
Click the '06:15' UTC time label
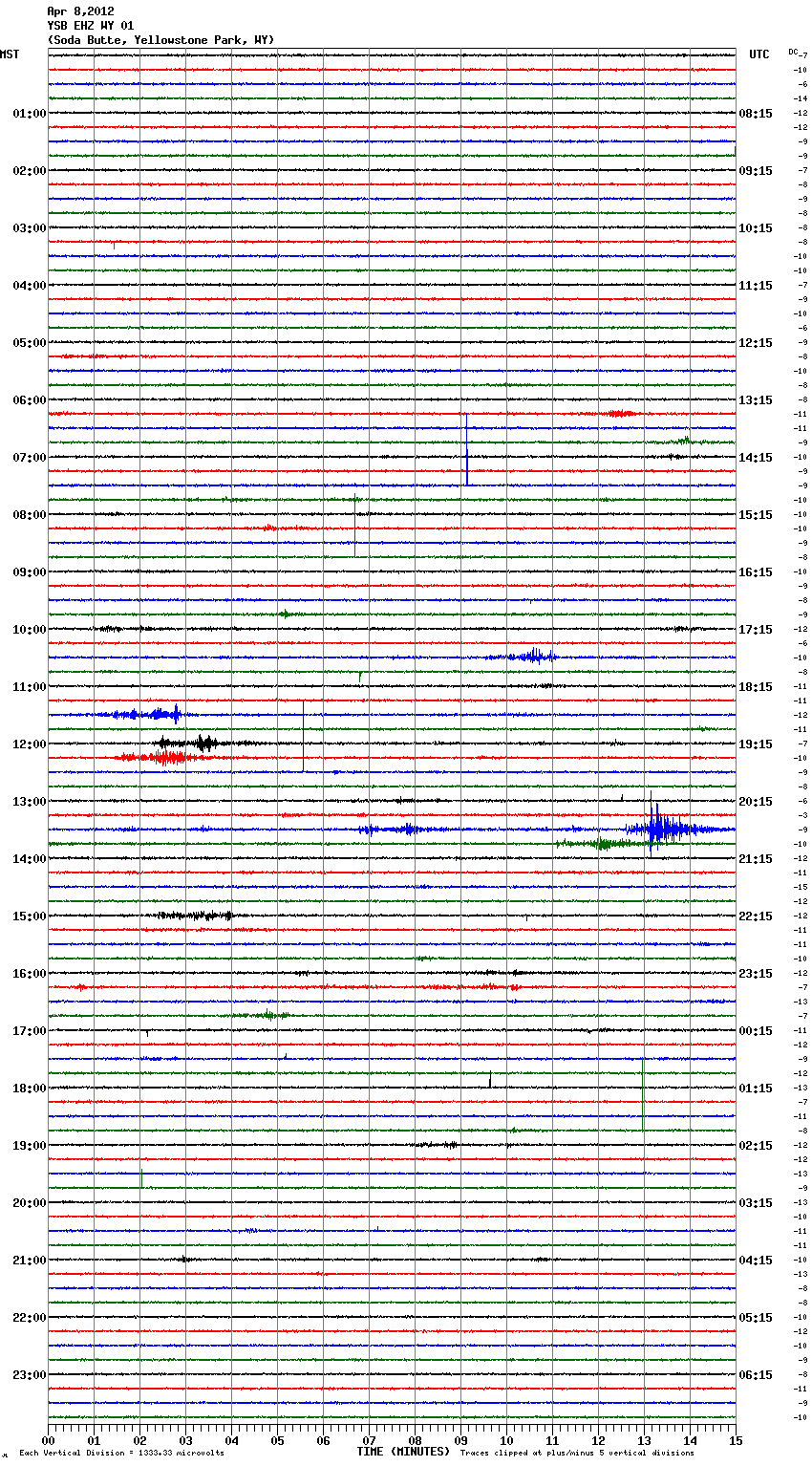click(756, 1375)
